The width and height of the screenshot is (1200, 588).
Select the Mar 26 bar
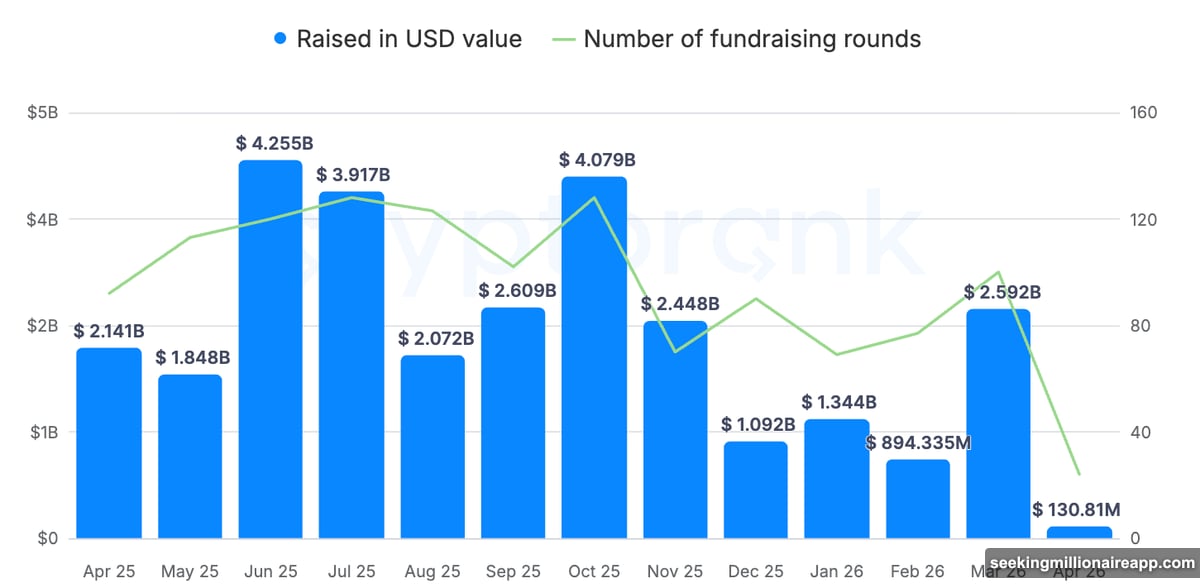pyautogui.click(x=998, y=424)
